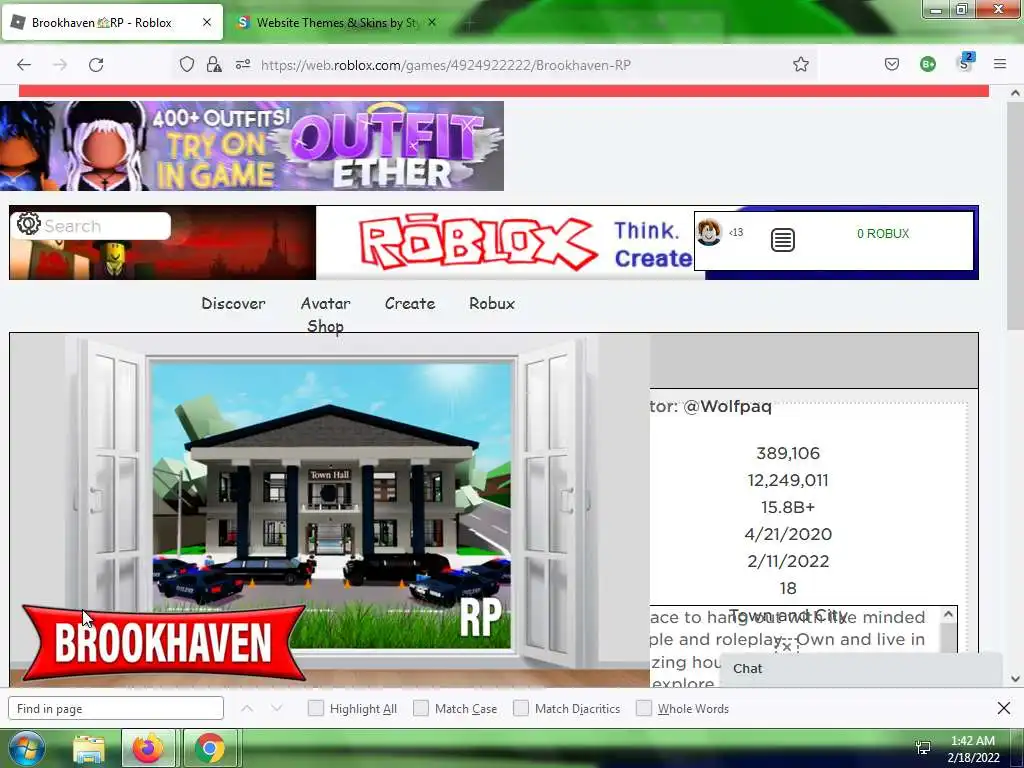1024x768 pixels.
Task: Close the find bar
Action: (x=1004, y=708)
